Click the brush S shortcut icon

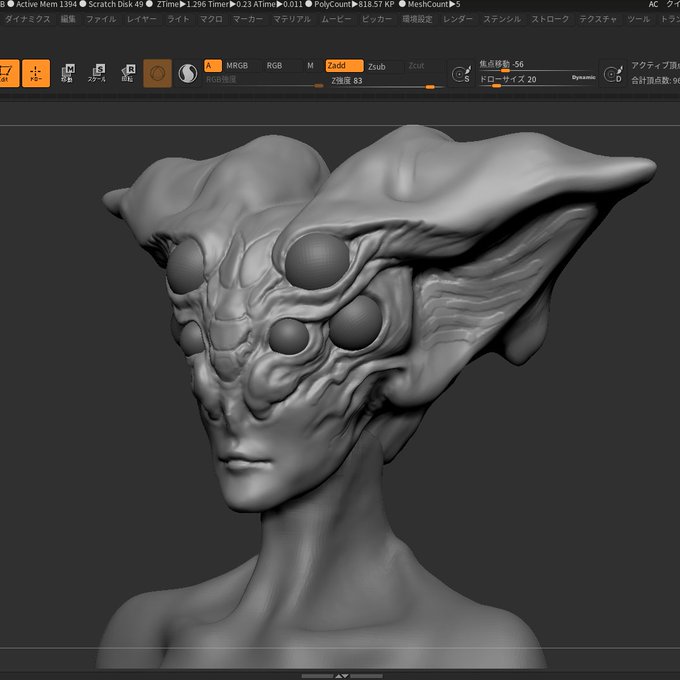461,74
